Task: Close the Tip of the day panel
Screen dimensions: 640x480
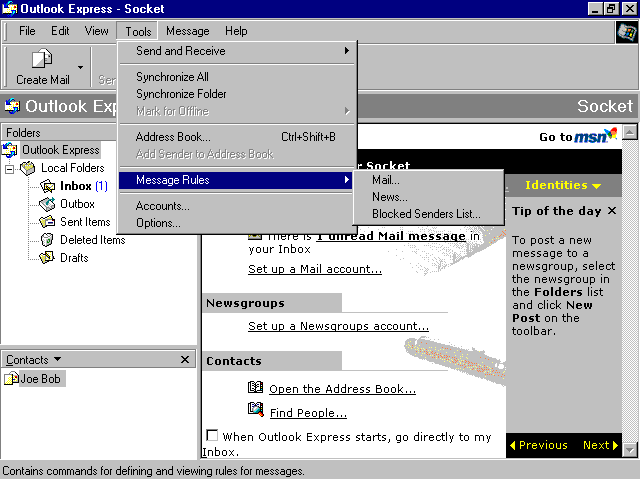Action: pos(611,211)
